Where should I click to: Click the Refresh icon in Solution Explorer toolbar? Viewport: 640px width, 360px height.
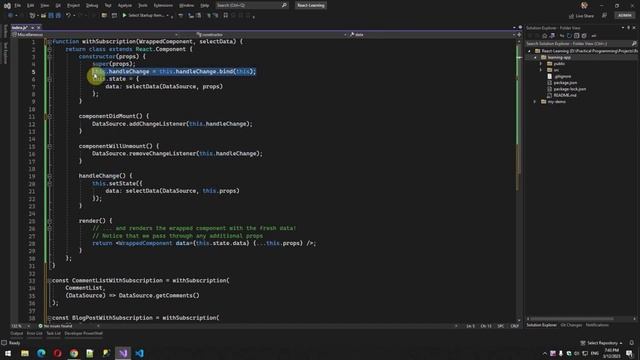click(x=569, y=36)
